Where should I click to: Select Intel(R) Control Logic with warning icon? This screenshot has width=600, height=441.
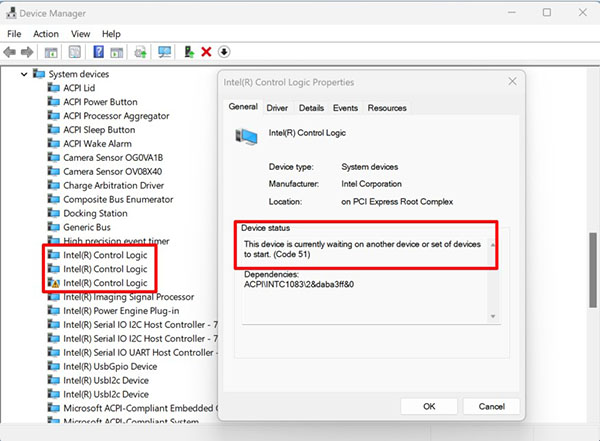[x=104, y=283]
